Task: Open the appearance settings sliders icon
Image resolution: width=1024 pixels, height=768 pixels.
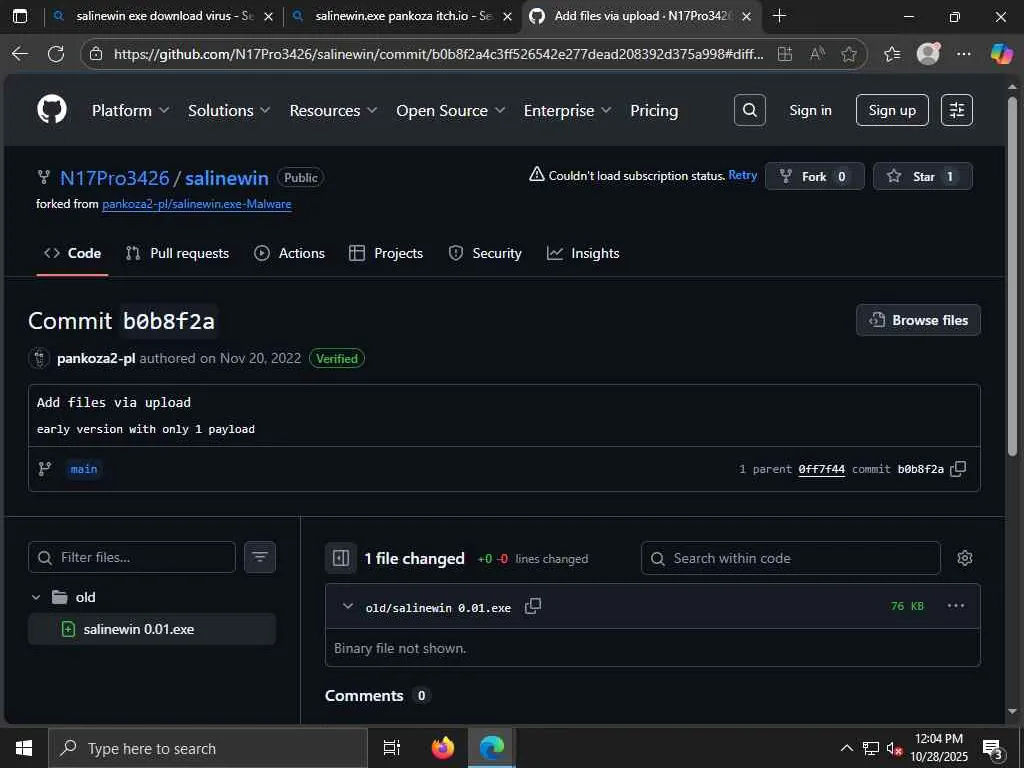Action: pos(957,110)
